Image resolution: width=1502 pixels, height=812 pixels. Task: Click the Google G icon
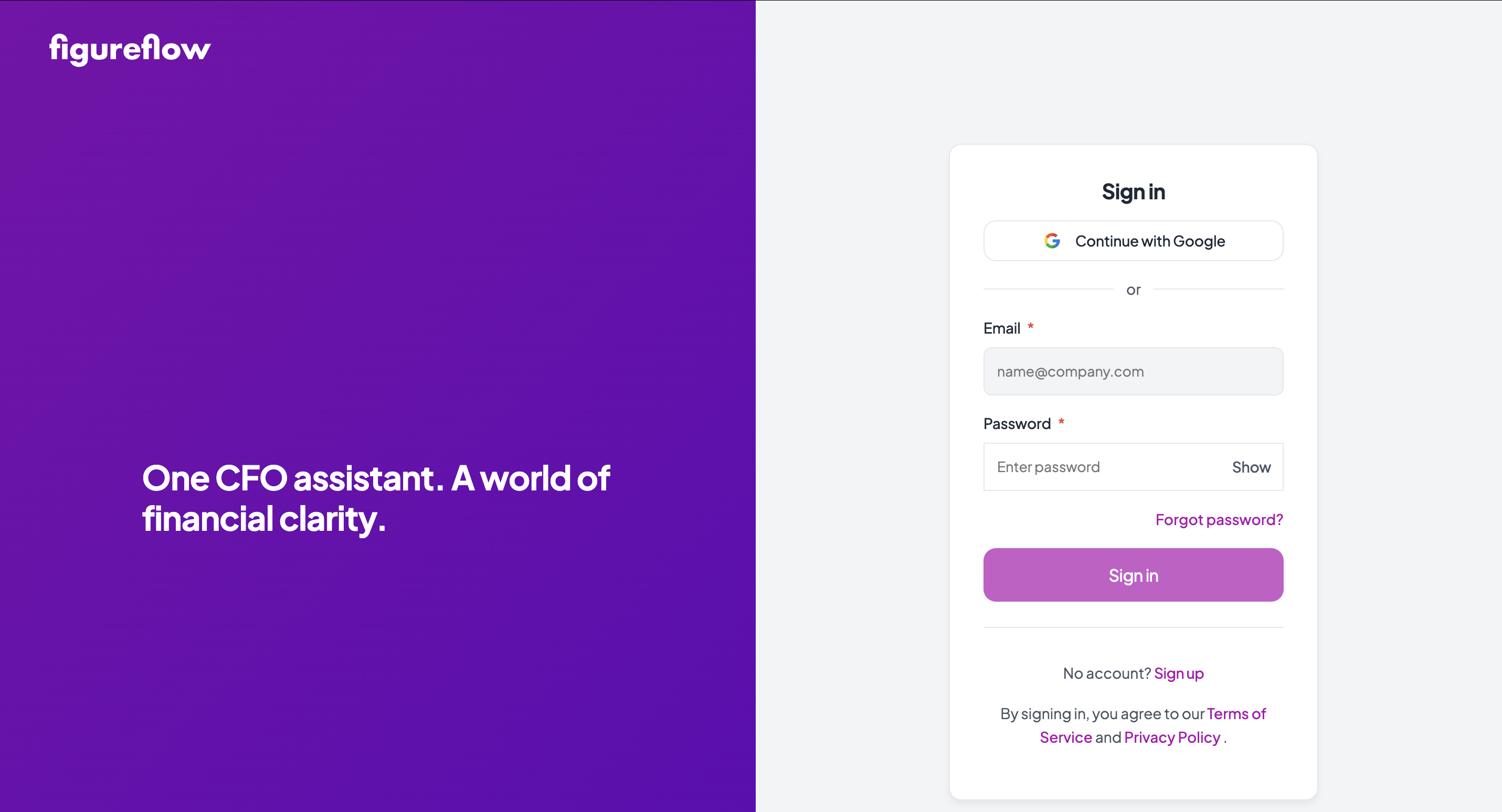click(x=1052, y=241)
